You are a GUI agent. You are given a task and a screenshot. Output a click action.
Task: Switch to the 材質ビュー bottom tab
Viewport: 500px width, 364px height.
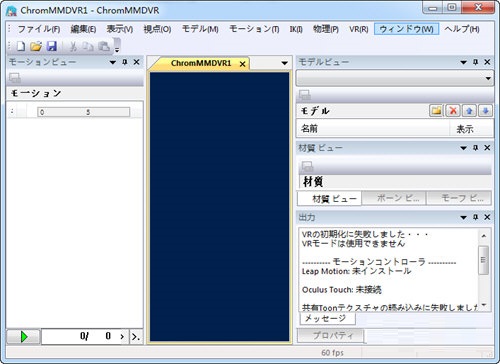329,199
